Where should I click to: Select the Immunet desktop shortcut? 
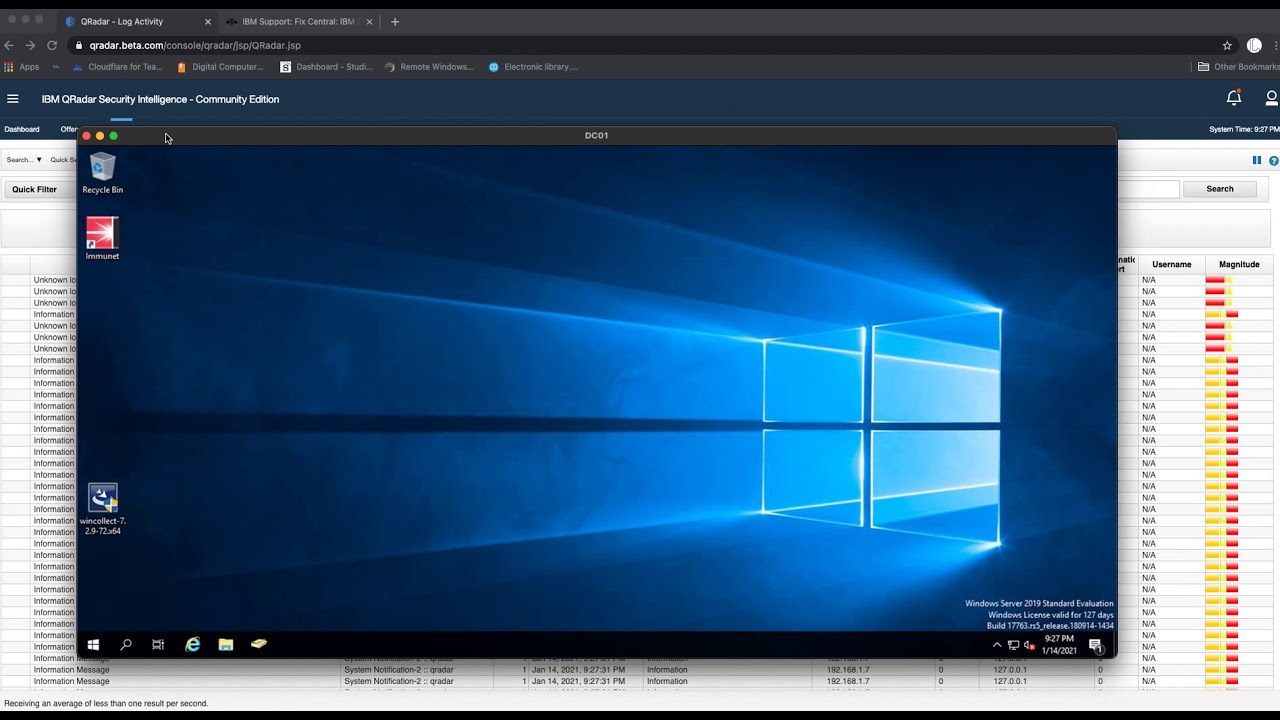click(x=102, y=239)
